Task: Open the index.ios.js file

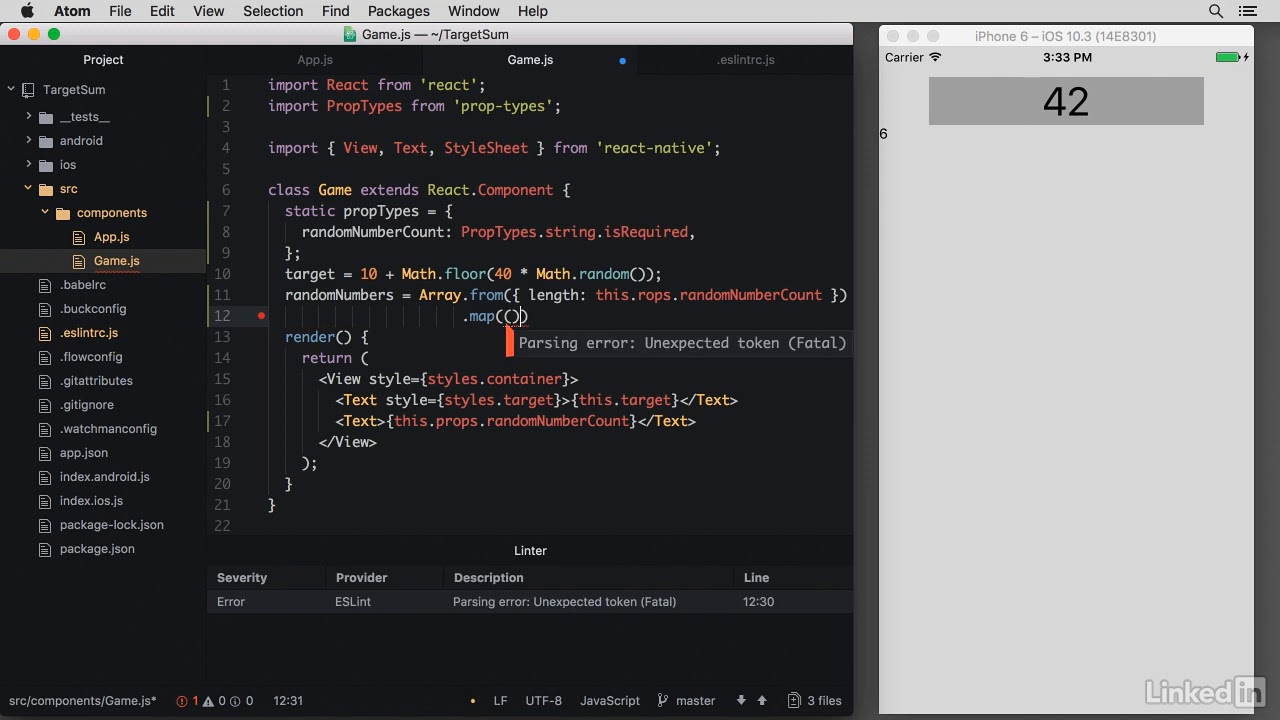Action: pos(91,501)
